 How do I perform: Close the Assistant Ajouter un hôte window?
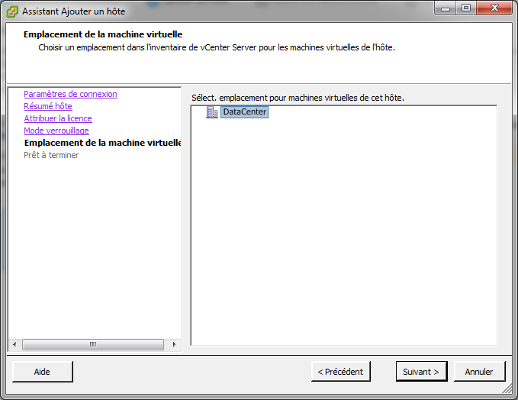click(x=495, y=8)
